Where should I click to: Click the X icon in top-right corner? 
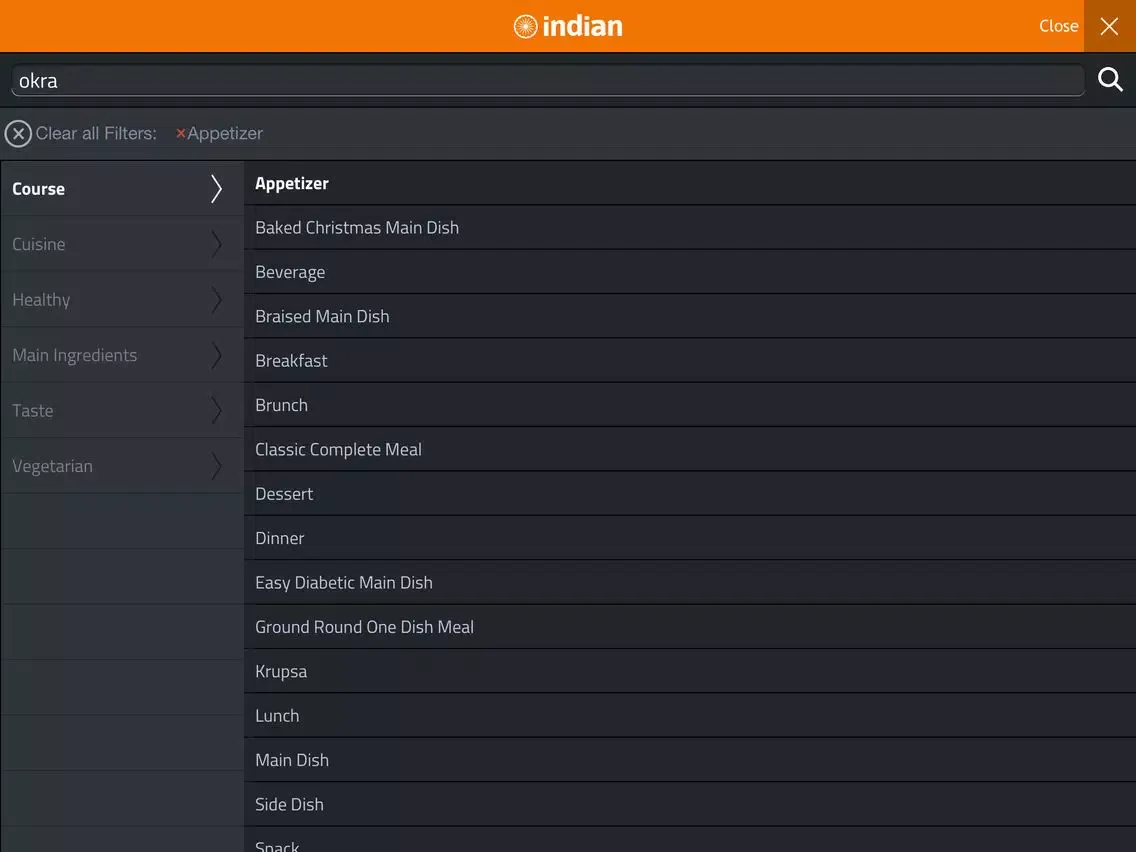[x=1109, y=26]
